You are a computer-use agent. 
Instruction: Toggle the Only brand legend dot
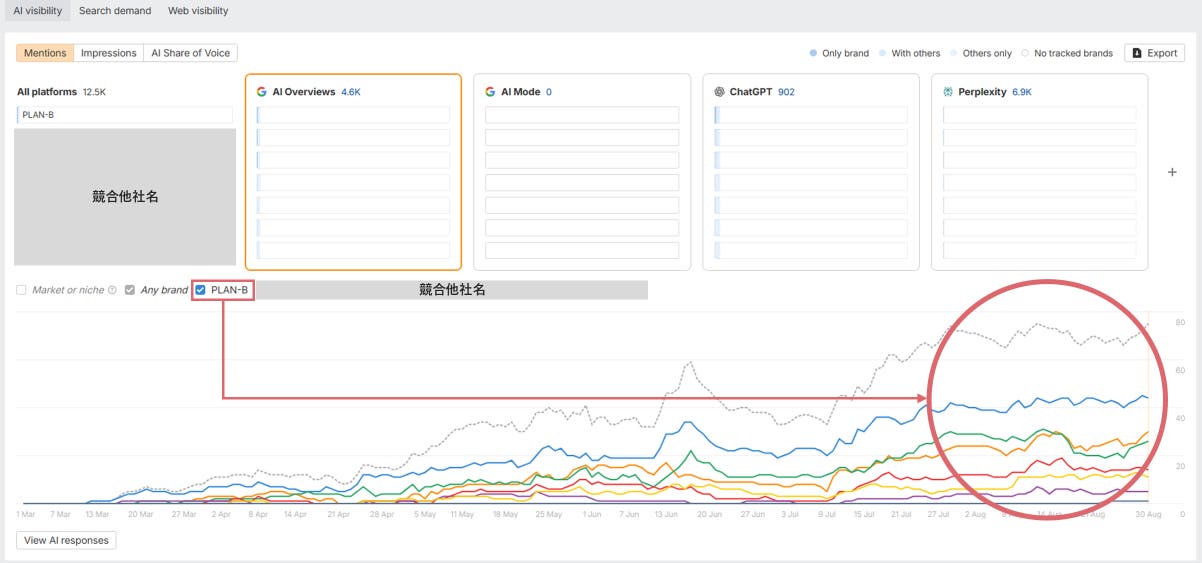813,54
